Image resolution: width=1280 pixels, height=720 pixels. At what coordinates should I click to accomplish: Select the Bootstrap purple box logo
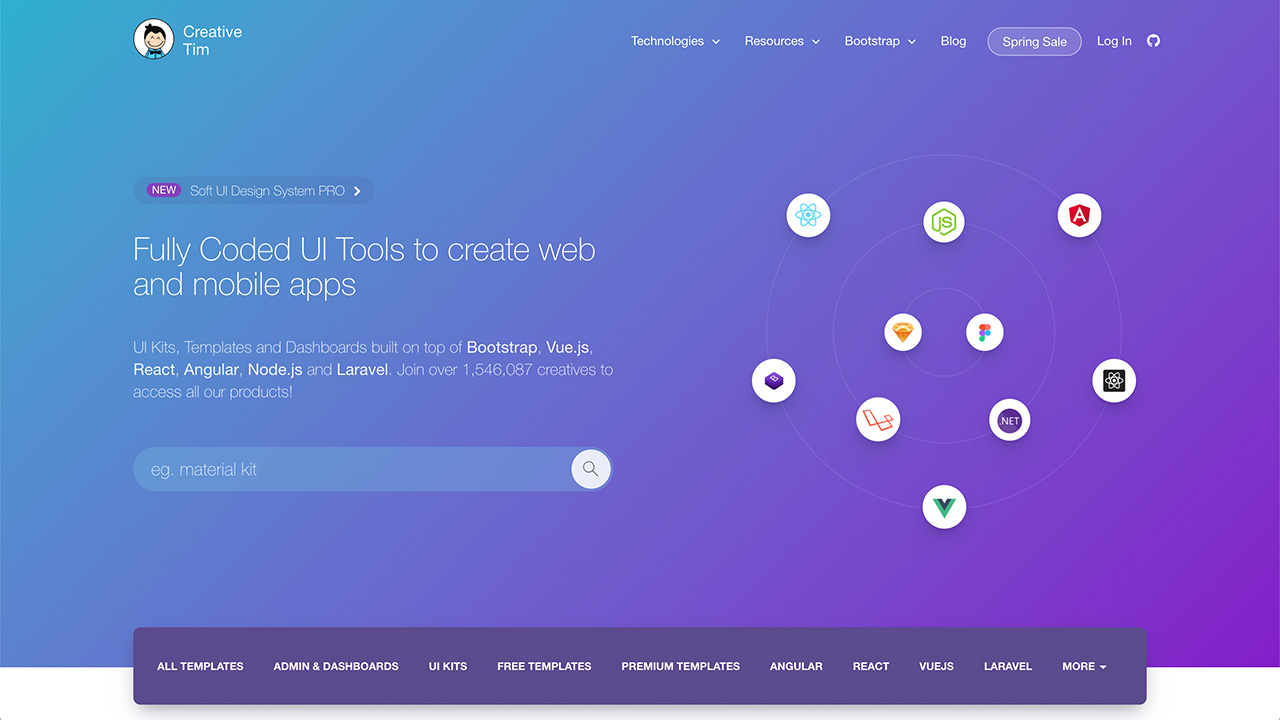tap(773, 381)
